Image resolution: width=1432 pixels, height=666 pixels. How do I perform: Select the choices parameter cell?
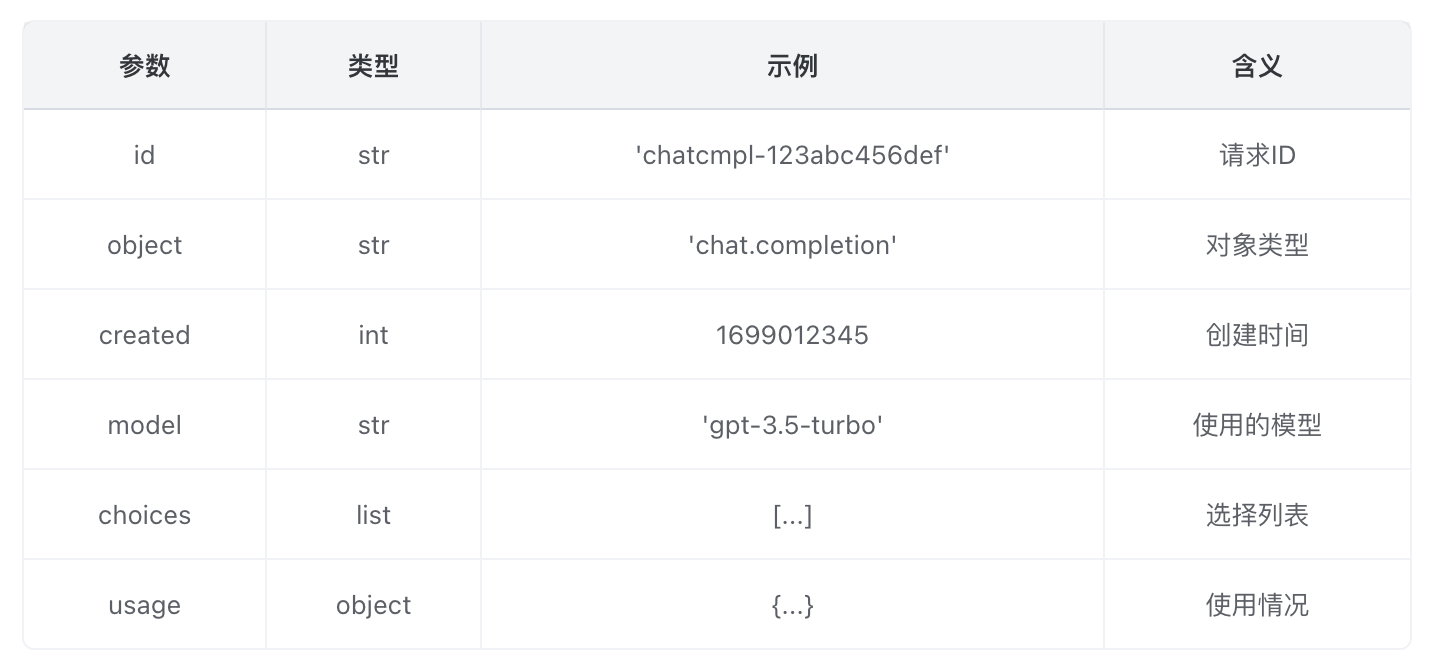pyautogui.click(x=145, y=515)
